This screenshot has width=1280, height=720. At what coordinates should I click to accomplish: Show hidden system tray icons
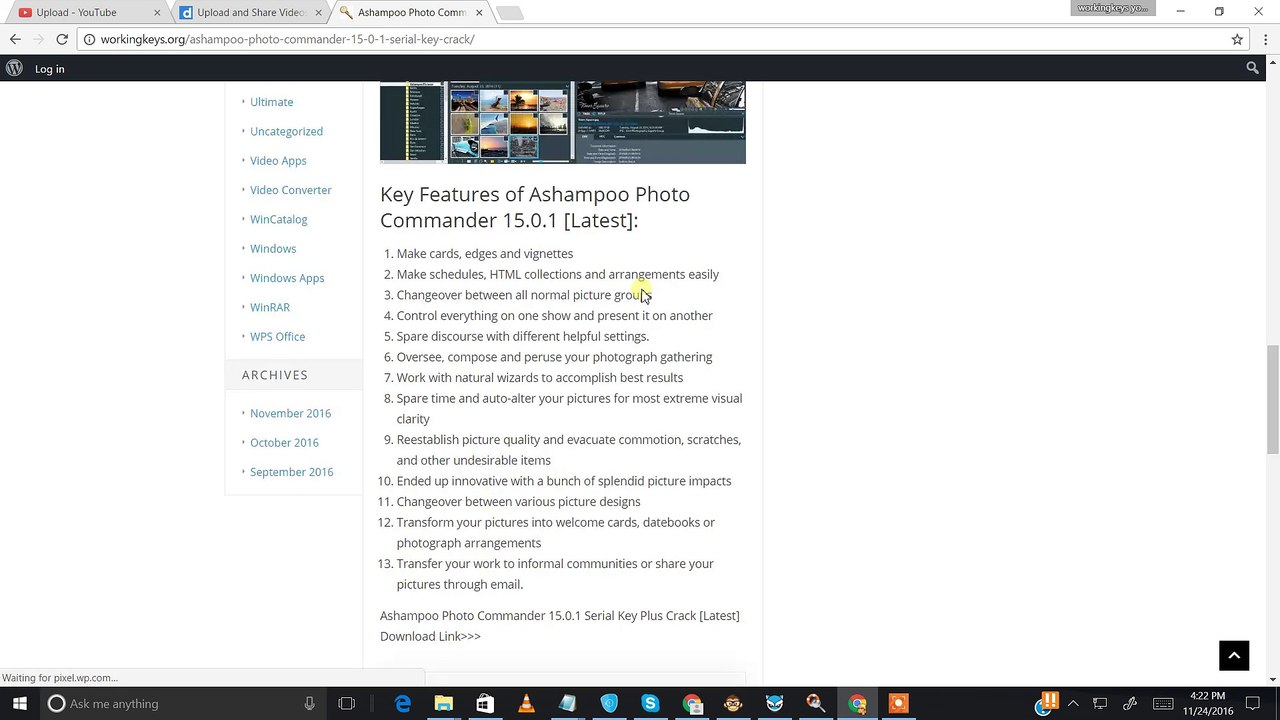[1073, 704]
